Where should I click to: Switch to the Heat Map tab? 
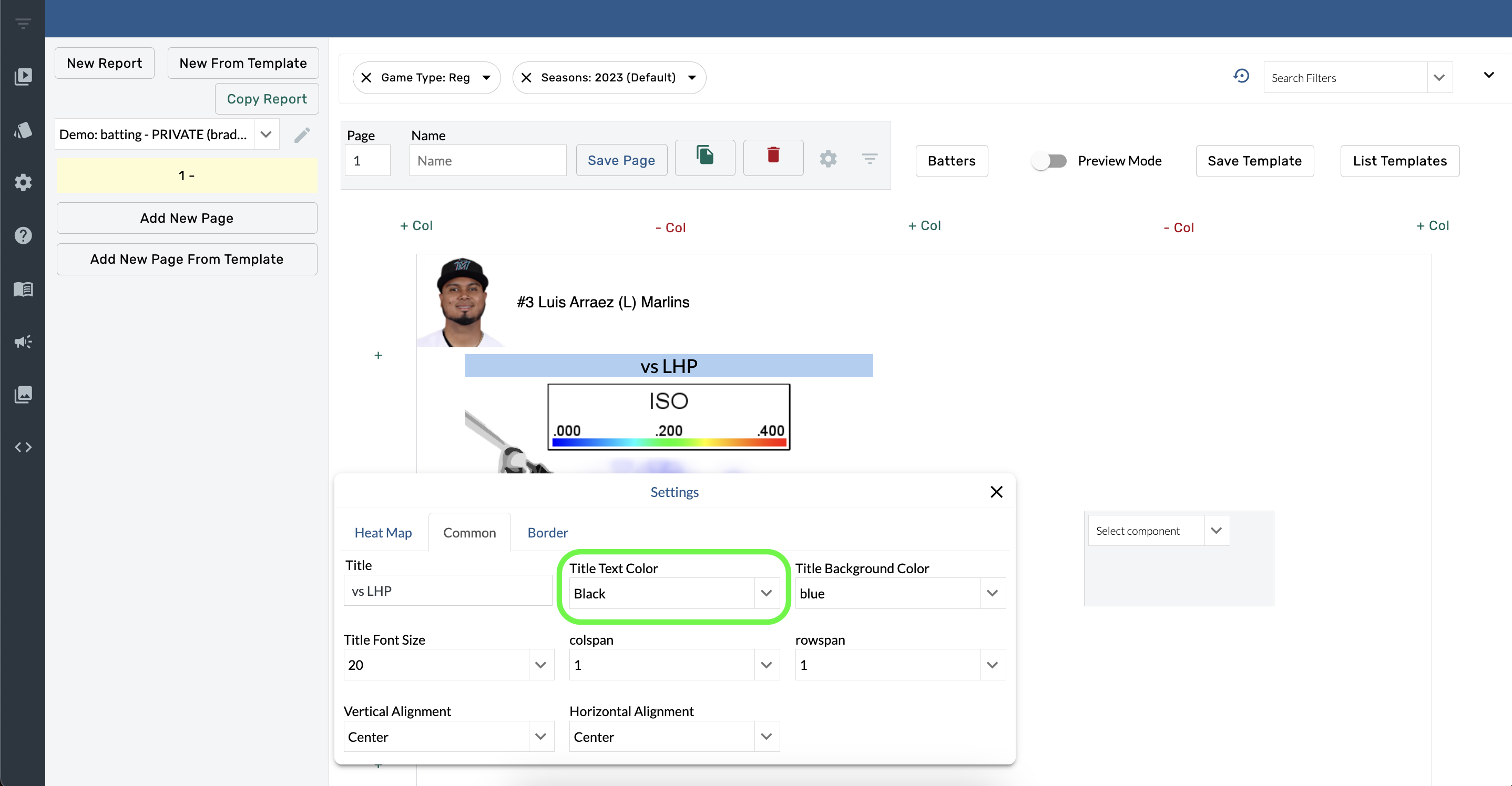[x=383, y=533]
